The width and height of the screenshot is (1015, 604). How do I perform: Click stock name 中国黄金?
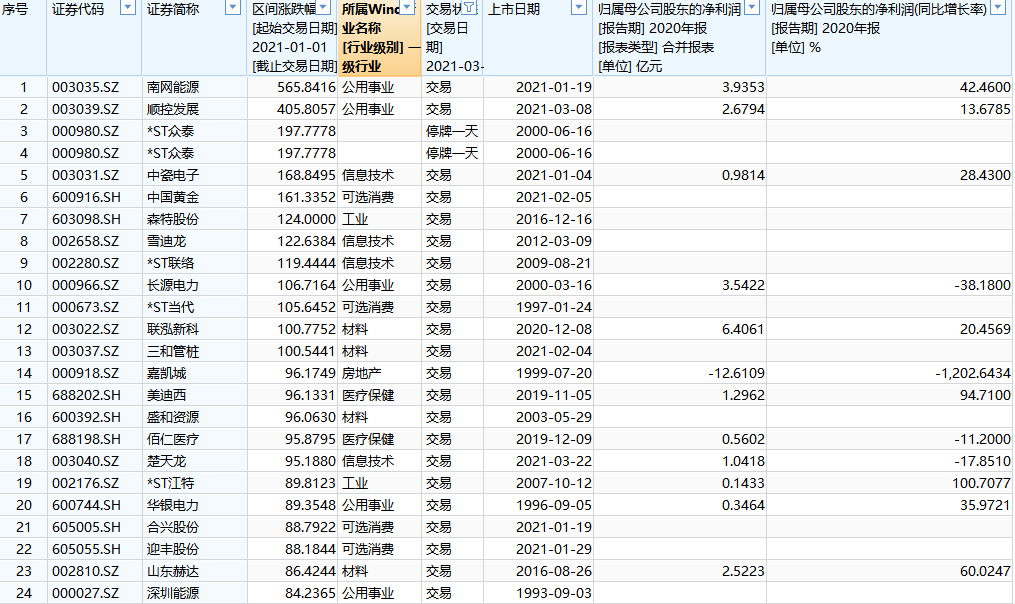pyautogui.click(x=173, y=197)
